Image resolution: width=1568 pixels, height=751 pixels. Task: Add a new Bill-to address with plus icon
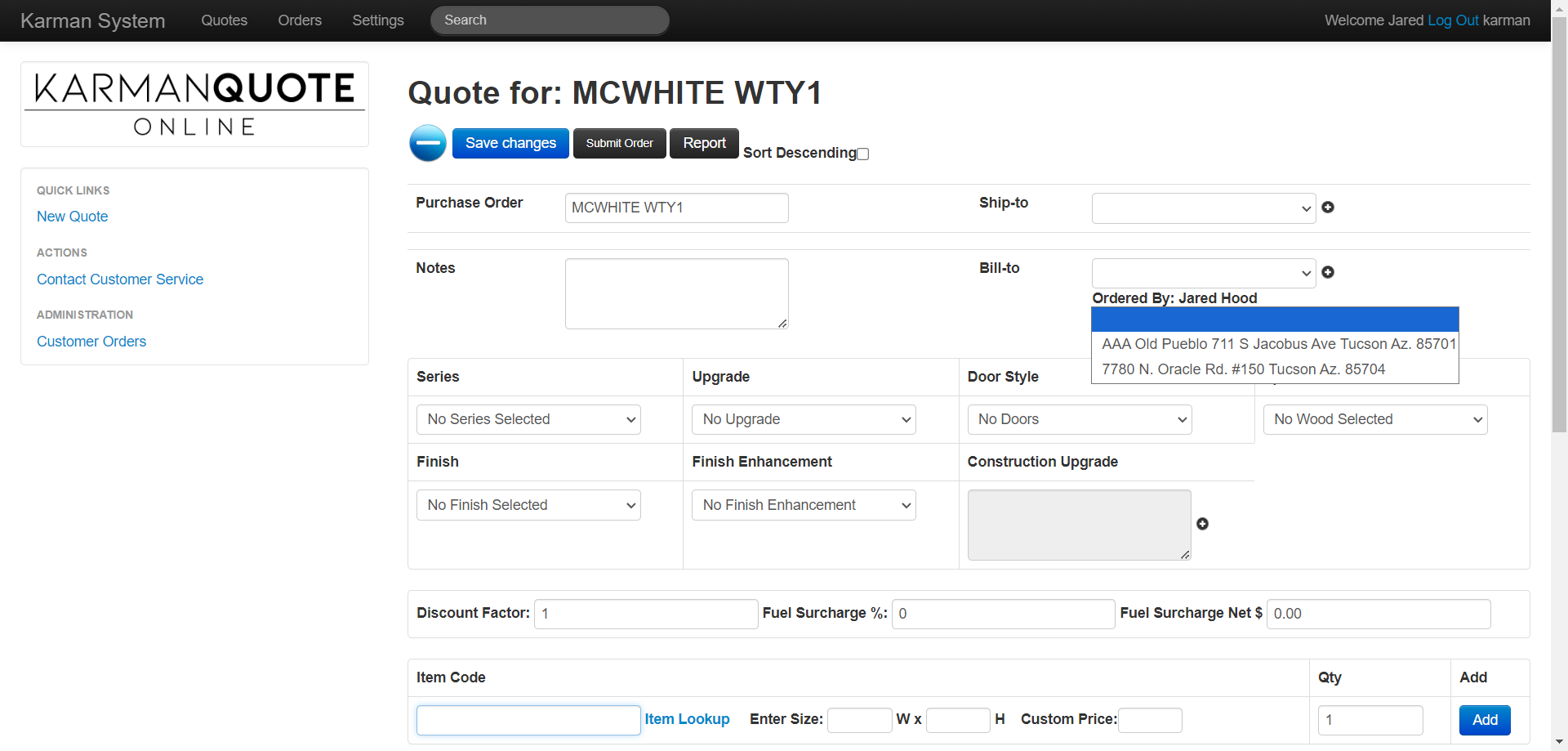[1328, 272]
